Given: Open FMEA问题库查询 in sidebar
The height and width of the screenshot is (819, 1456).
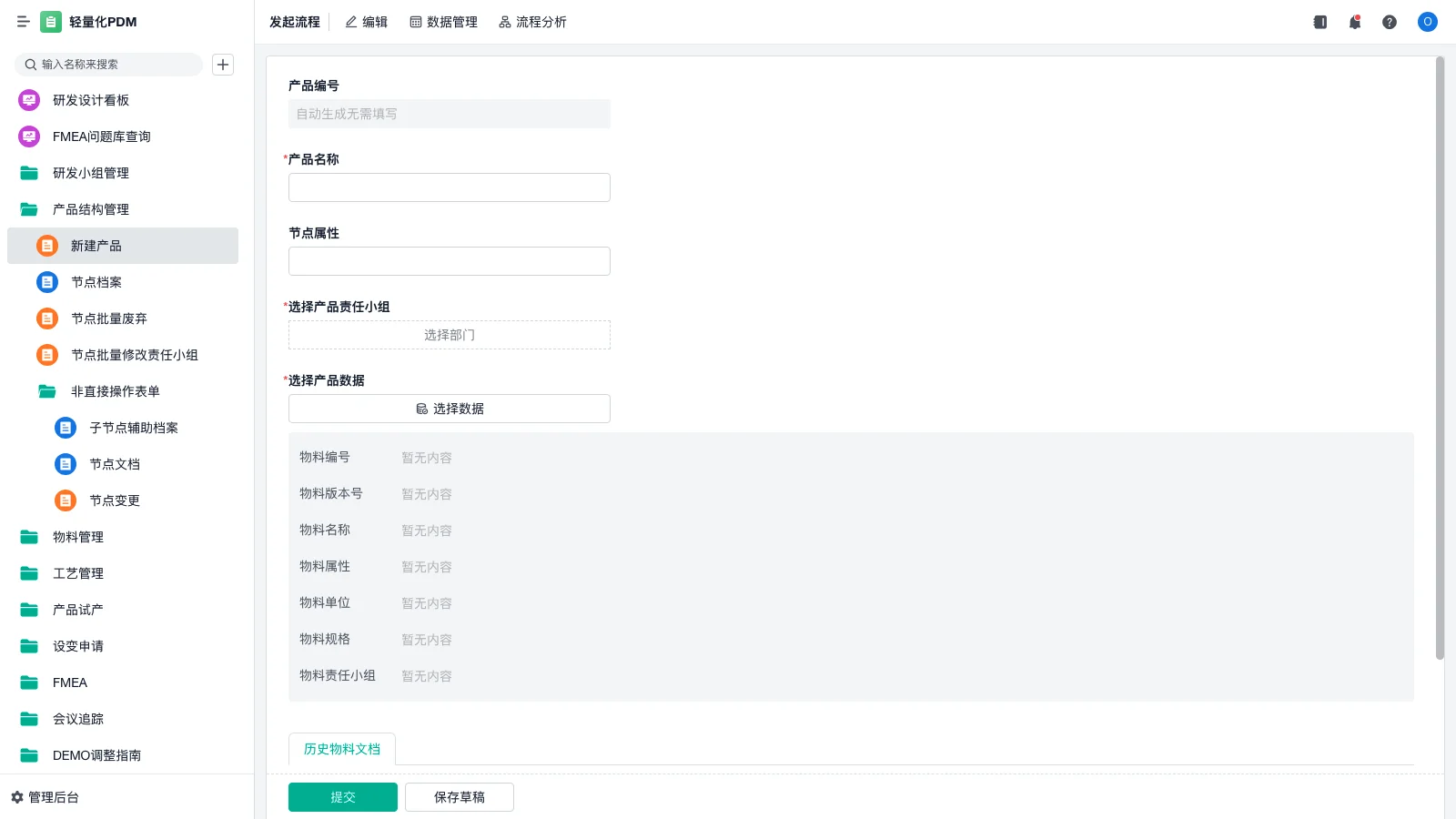Looking at the screenshot, I should click(101, 136).
